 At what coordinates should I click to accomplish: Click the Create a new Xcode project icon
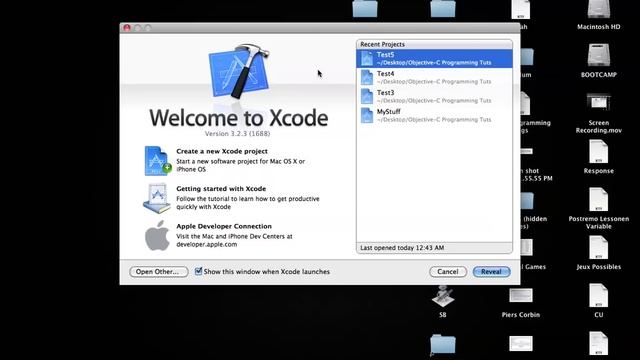[x=157, y=161]
